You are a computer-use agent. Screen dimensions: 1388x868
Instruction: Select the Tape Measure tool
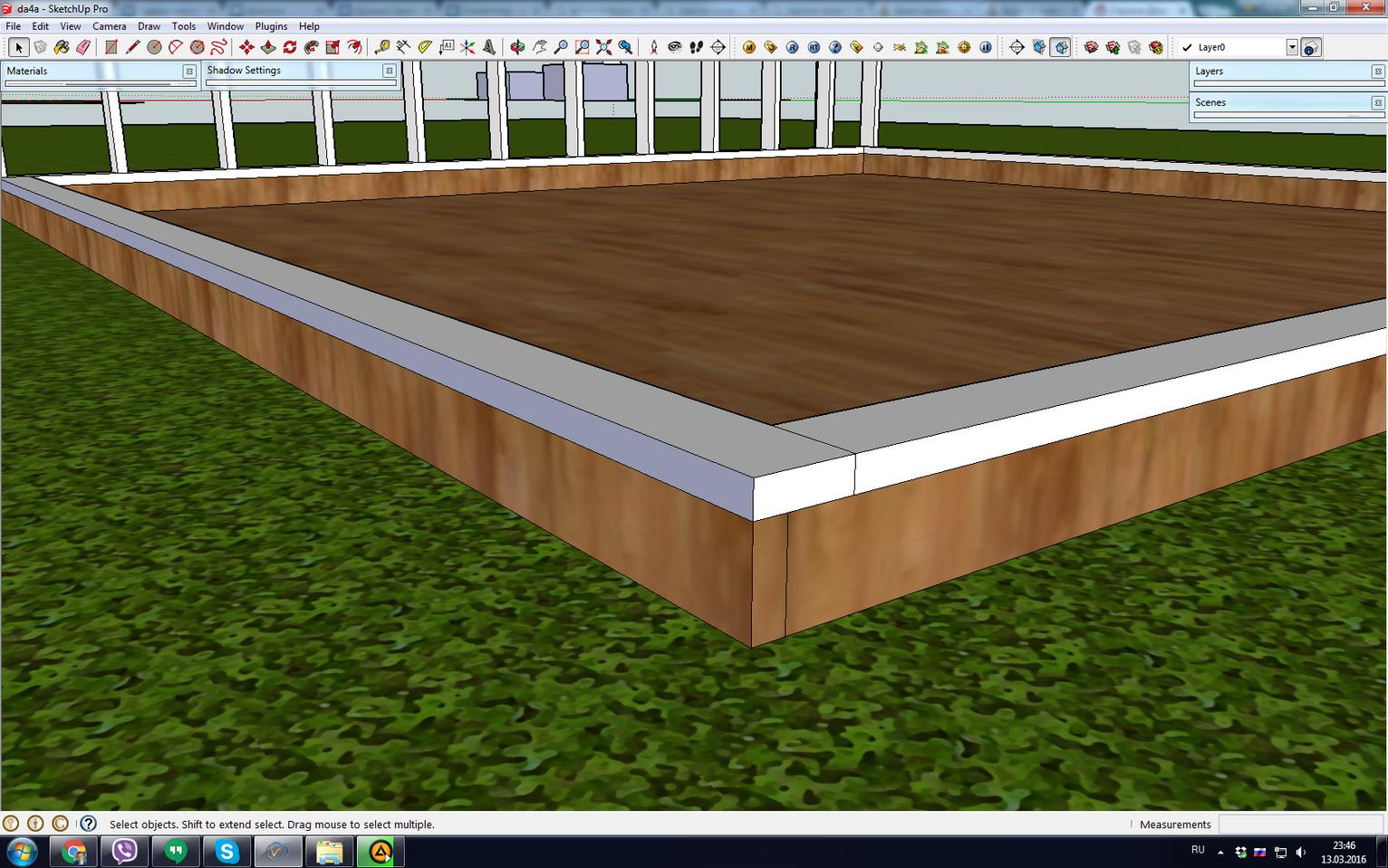click(x=382, y=47)
